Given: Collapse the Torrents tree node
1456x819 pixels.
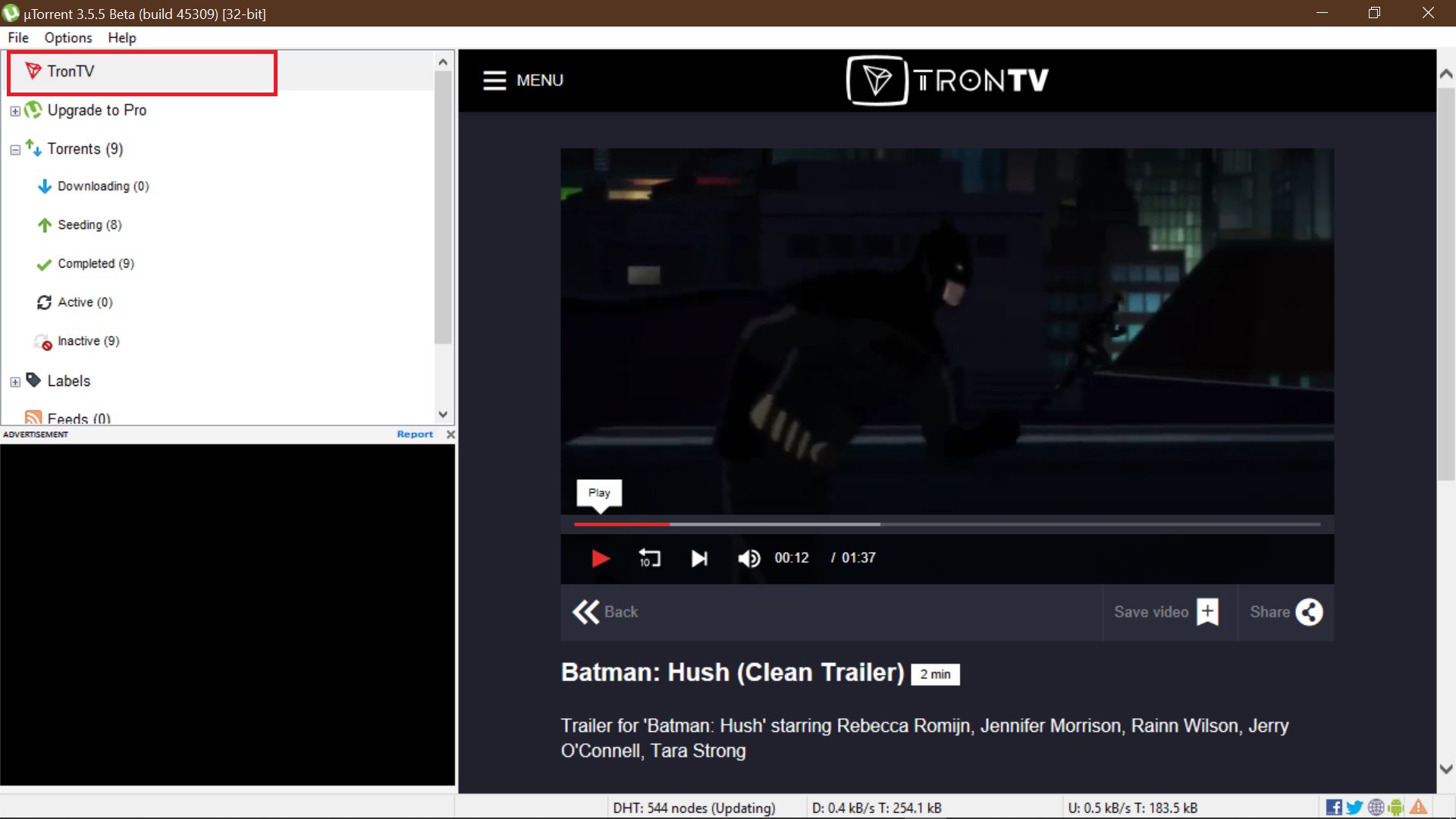Looking at the screenshot, I should [15, 150].
